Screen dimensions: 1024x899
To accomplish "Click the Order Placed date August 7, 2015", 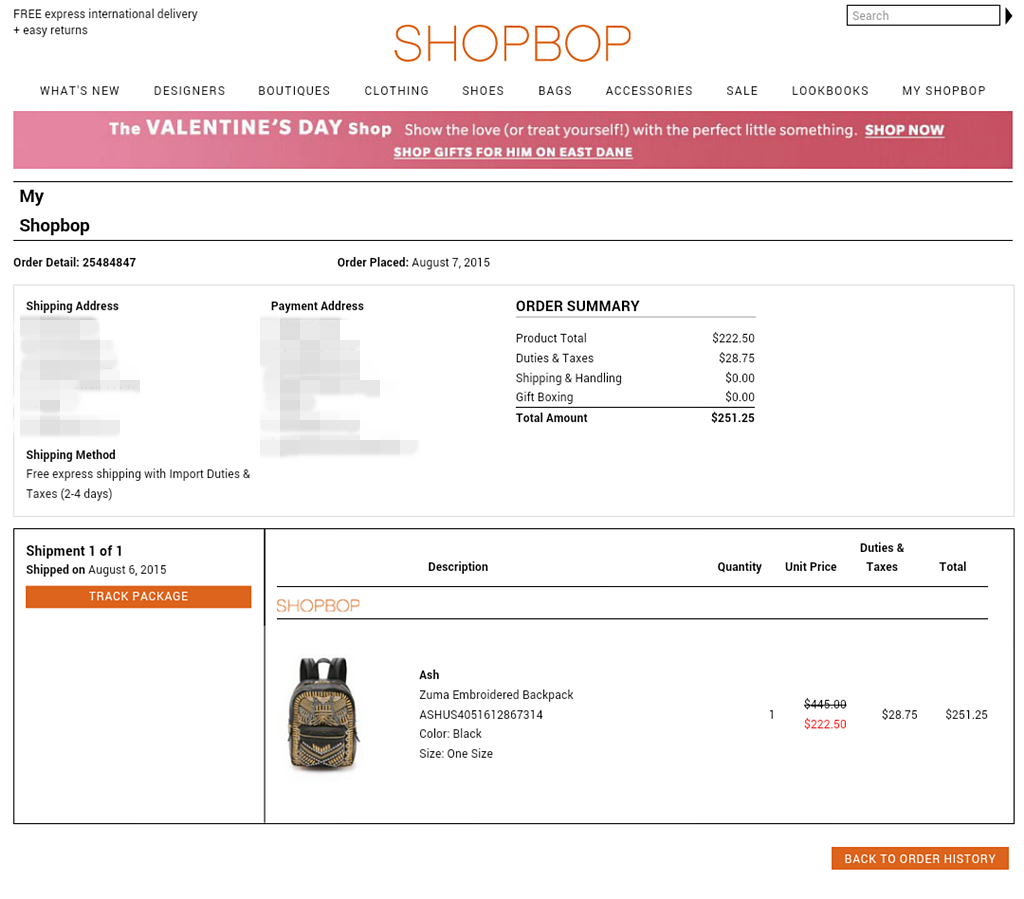I will [x=451, y=262].
